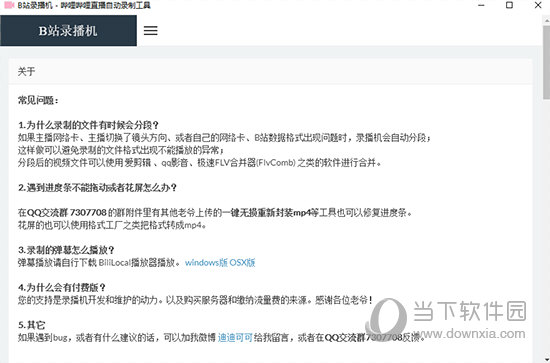The image size is (550, 363).
Task: Open the 迪迪可可 Weibo link
Action: click(x=235, y=337)
